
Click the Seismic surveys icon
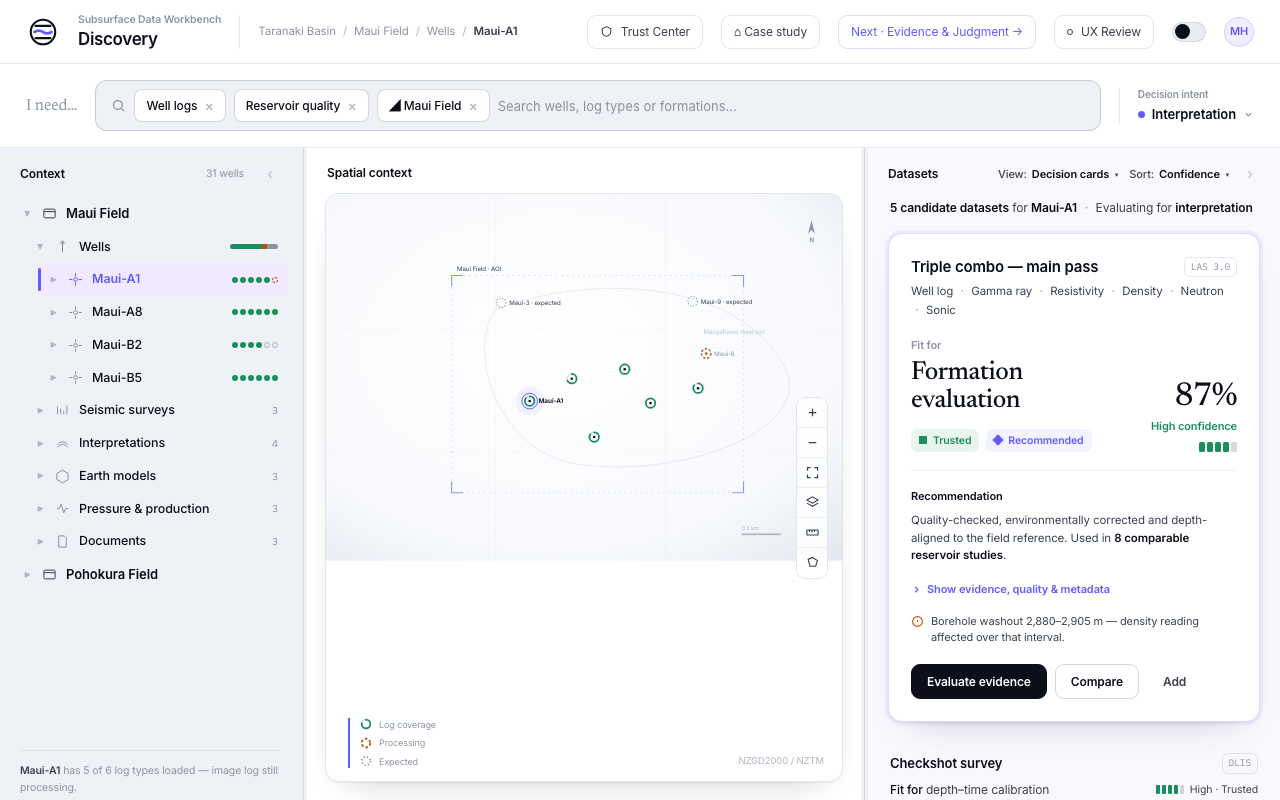pos(62,410)
